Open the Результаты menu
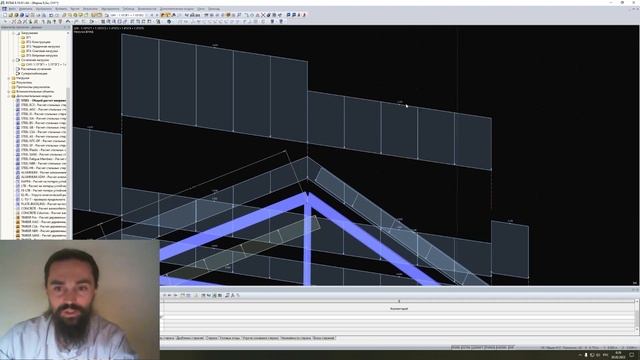640x360 pixels. tap(90, 9)
